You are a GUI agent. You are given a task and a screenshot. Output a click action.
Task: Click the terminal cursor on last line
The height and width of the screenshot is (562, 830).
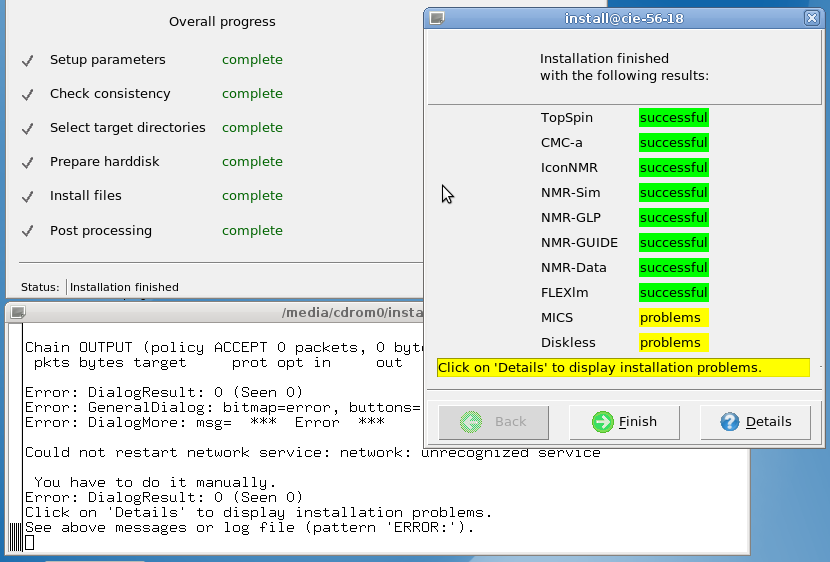point(30,542)
